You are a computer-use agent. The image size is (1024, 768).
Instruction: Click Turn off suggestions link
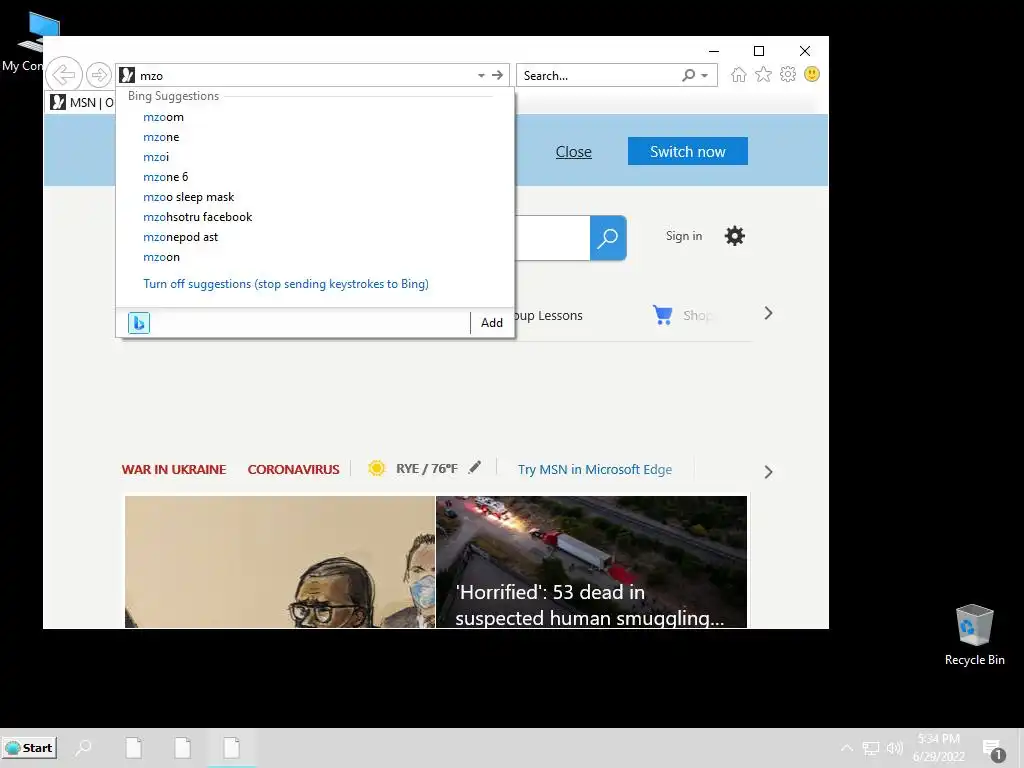click(286, 284)
